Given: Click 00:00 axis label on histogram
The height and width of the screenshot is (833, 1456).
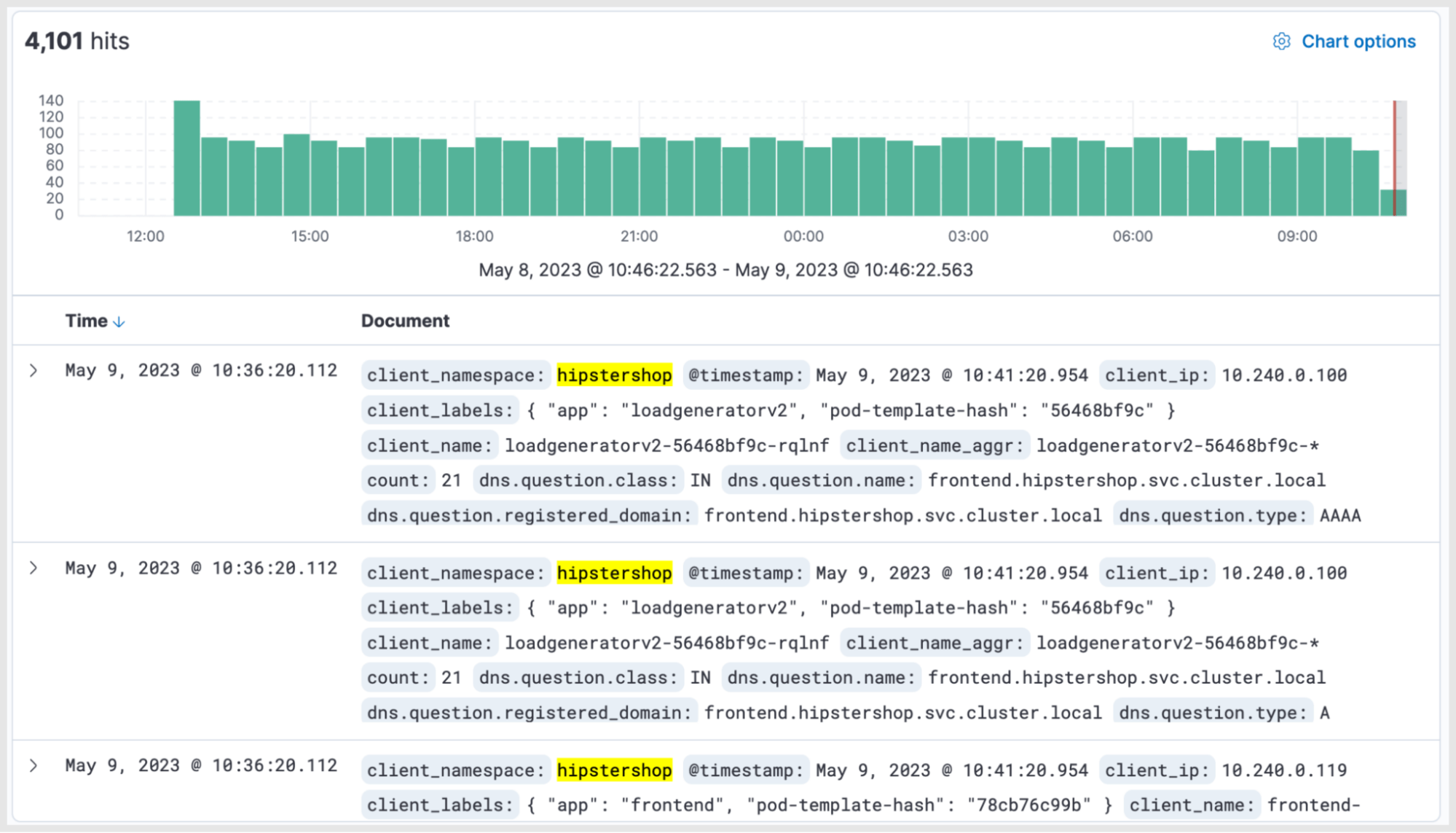Looking at the screenshot, I should [x=803, y=236].
